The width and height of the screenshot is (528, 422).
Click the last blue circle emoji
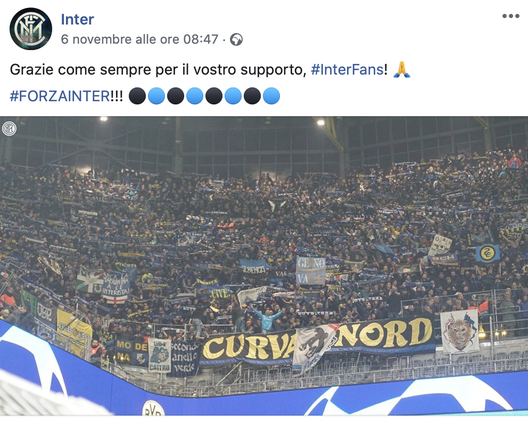click(271, 96)
